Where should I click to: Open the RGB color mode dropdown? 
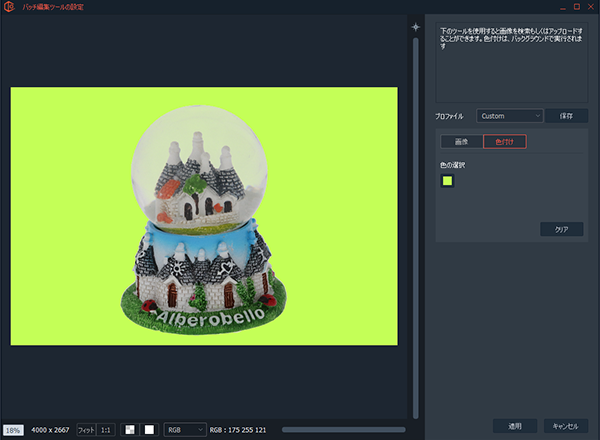pyautogui.click(x=185, y=429)
